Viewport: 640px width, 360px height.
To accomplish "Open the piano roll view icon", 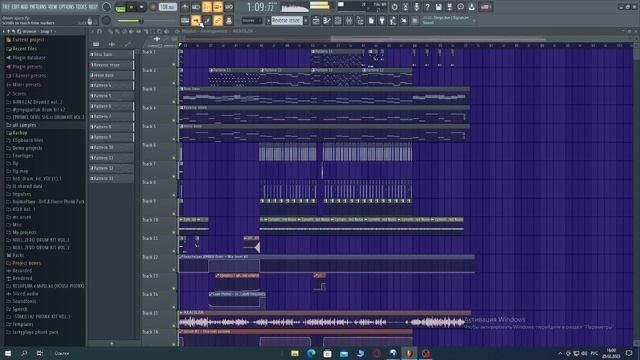I will click(x=327, y=20).
